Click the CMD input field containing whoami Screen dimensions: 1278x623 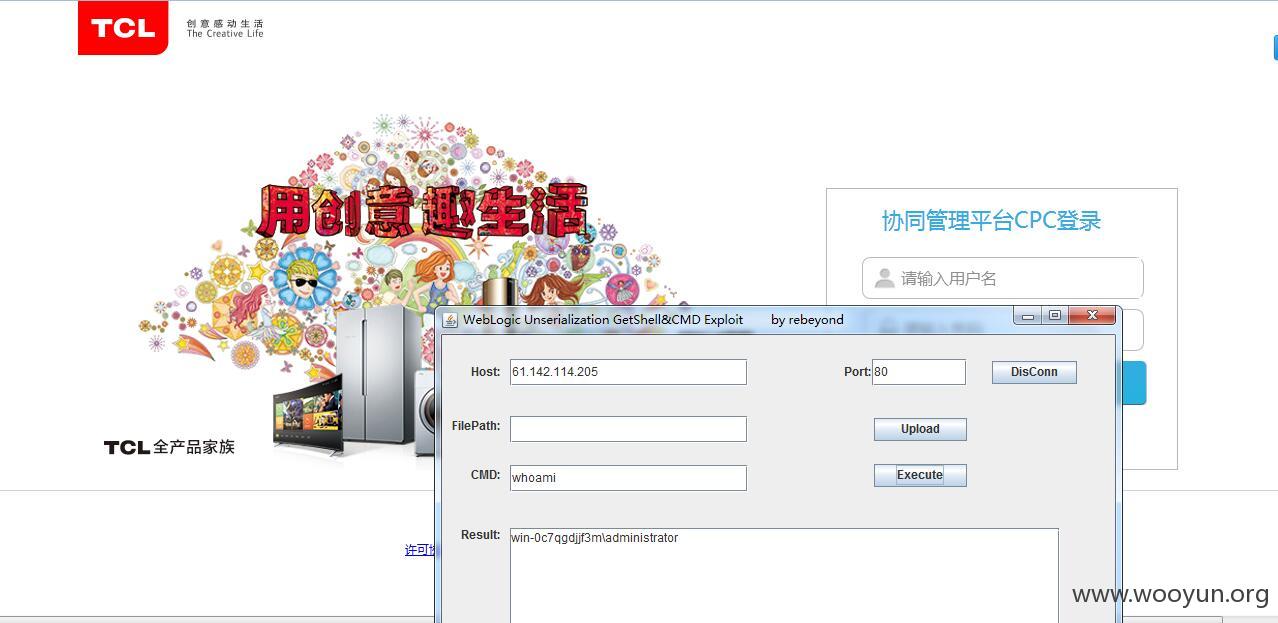pyautogui.click(x=628, y=478)
